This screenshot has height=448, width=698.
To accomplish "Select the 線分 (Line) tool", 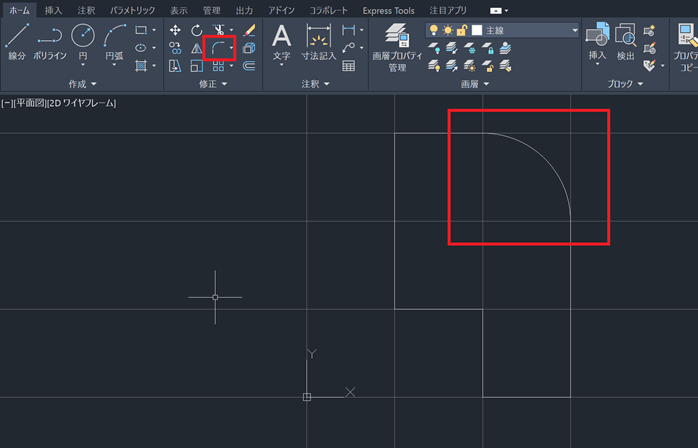I will (x=17, y=42).
